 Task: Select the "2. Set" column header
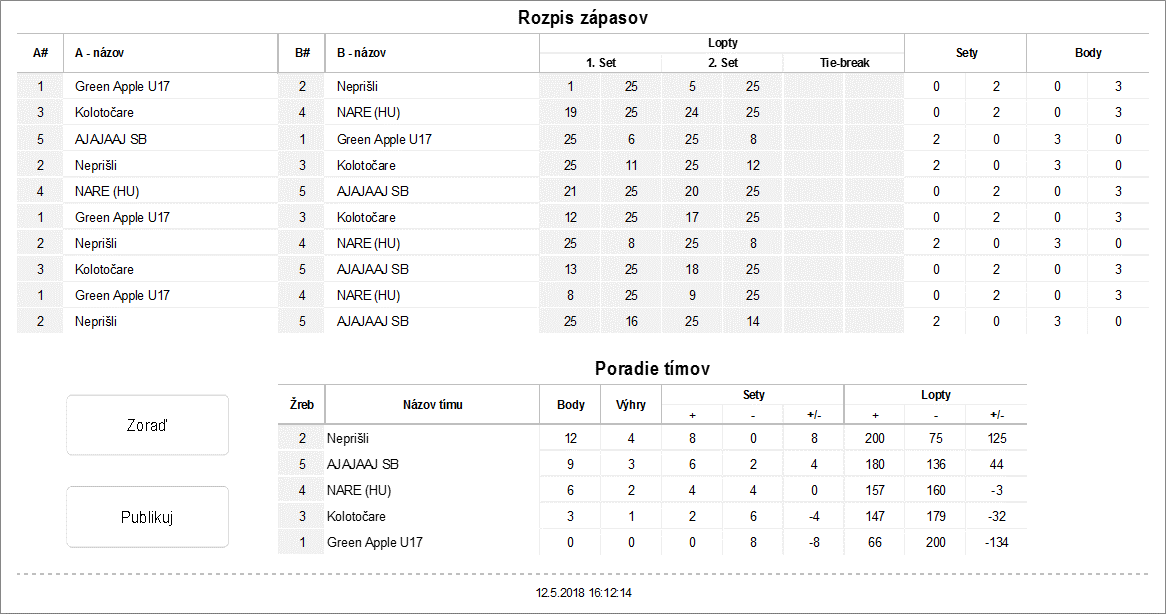tap(721, 62)
